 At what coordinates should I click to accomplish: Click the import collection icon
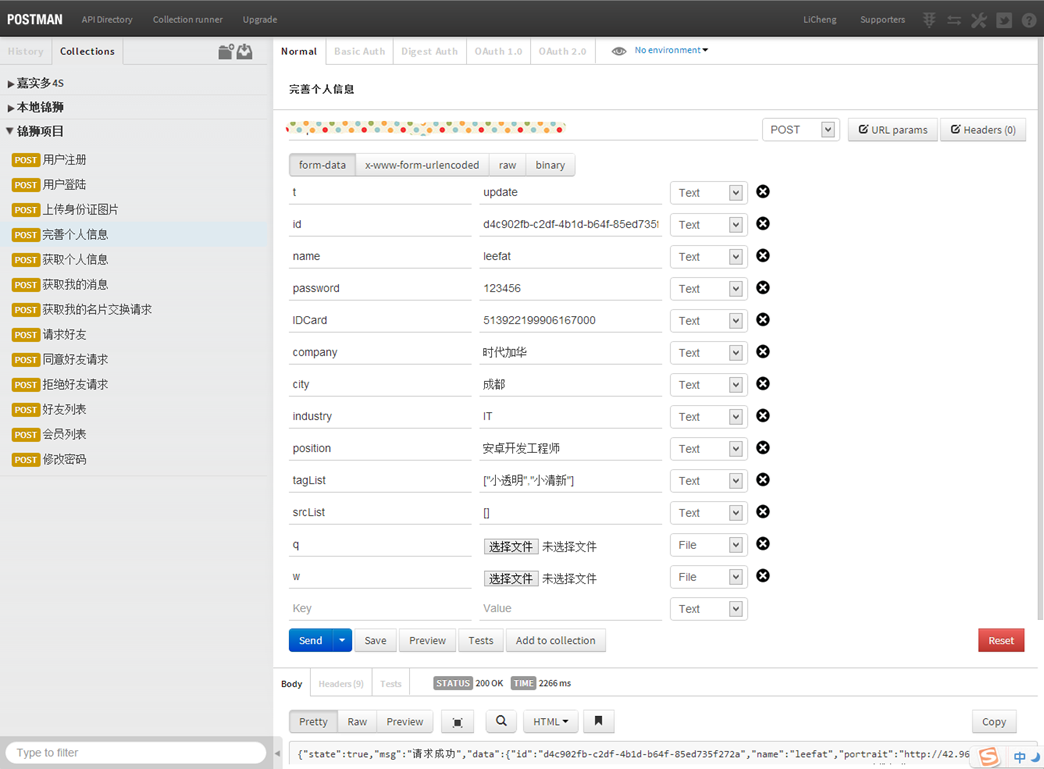click(x=245, y=52)
